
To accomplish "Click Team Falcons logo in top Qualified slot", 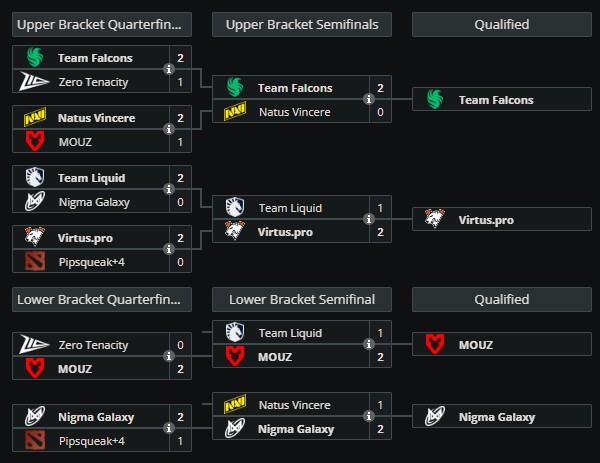I will click(434, 99).
